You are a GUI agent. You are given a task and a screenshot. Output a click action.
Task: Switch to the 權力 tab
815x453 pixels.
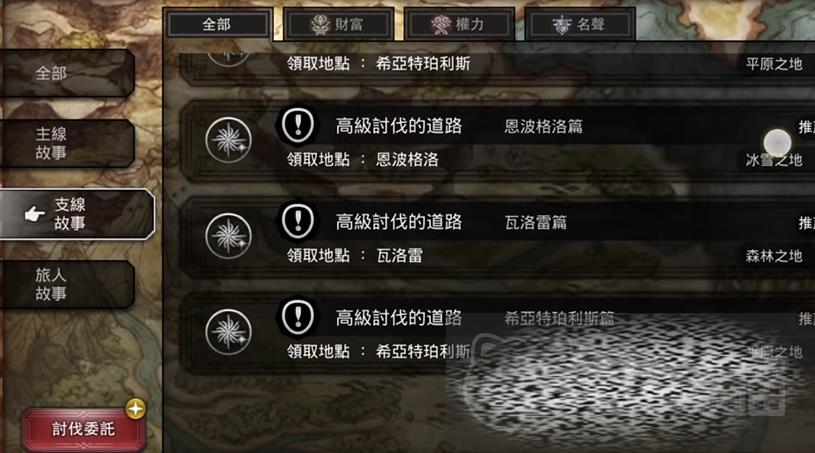click(x=459, y=24)
